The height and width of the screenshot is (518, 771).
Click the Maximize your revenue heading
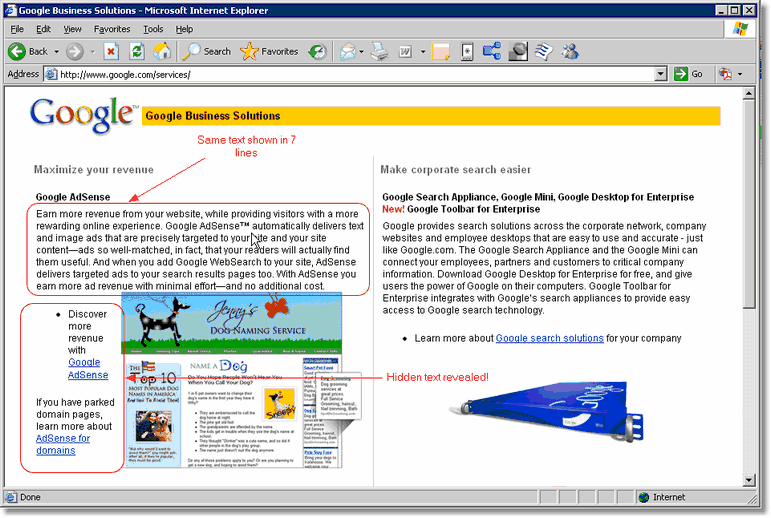93,170
